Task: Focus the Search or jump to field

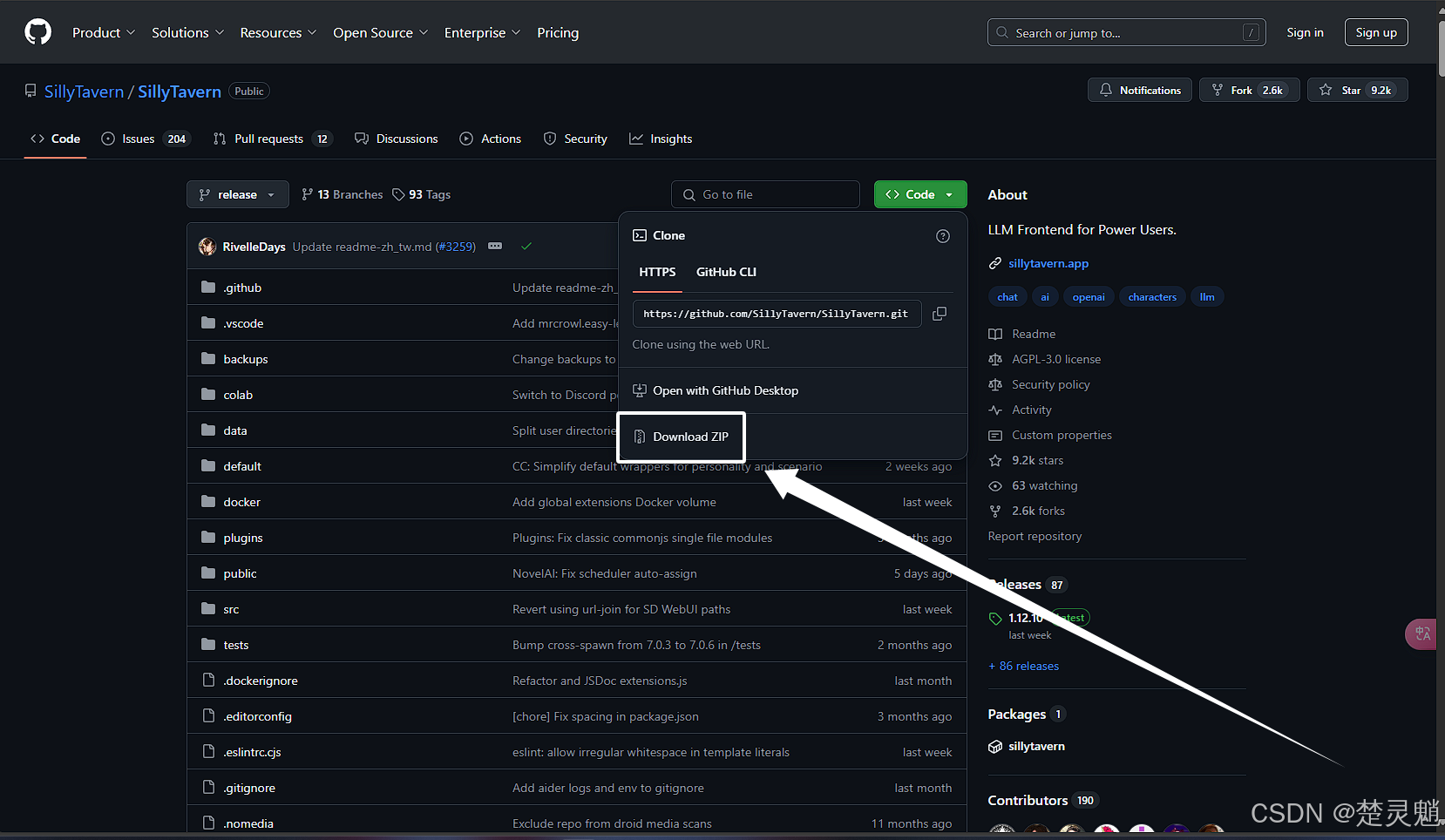Action: [x=1127, y=32]
